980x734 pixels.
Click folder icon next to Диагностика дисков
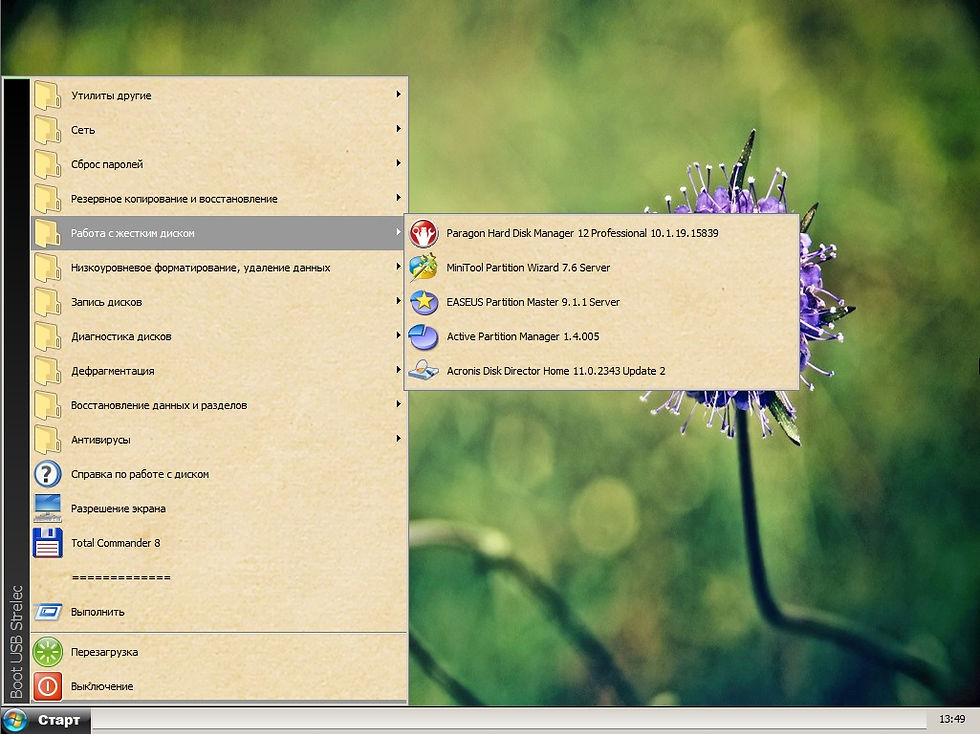tap(48, 336)
